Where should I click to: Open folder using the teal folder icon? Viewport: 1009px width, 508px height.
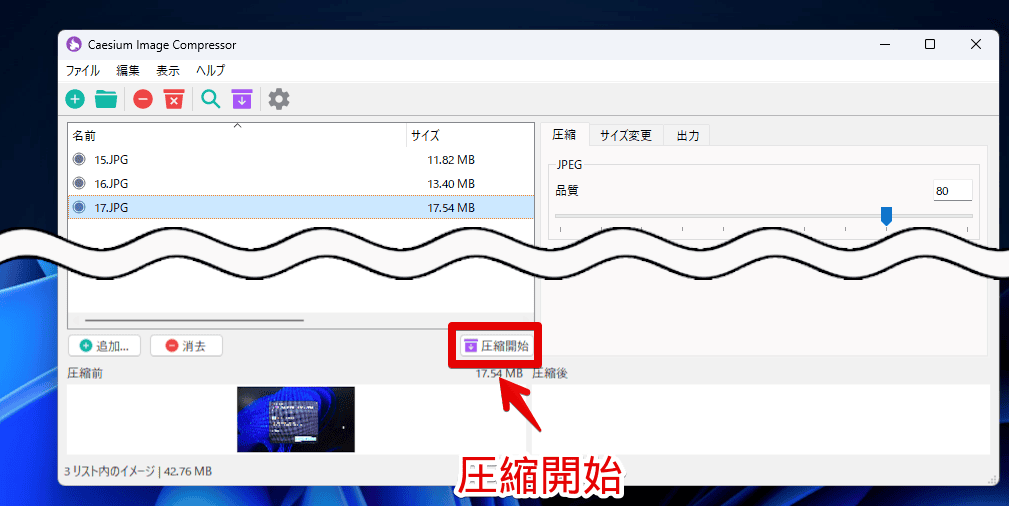click(x=106, y=99)
